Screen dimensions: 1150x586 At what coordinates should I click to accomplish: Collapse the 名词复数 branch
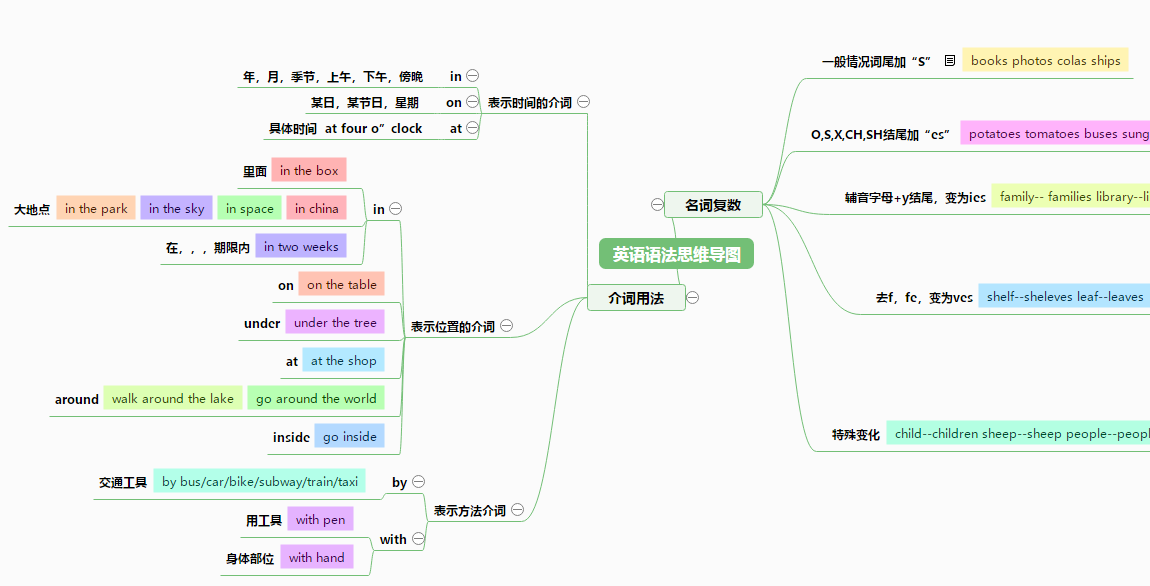click(657, 205)
